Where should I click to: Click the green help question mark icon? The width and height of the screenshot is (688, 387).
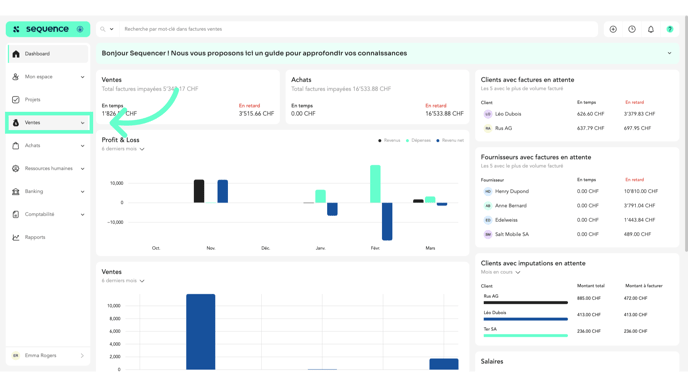pos(670,29)
